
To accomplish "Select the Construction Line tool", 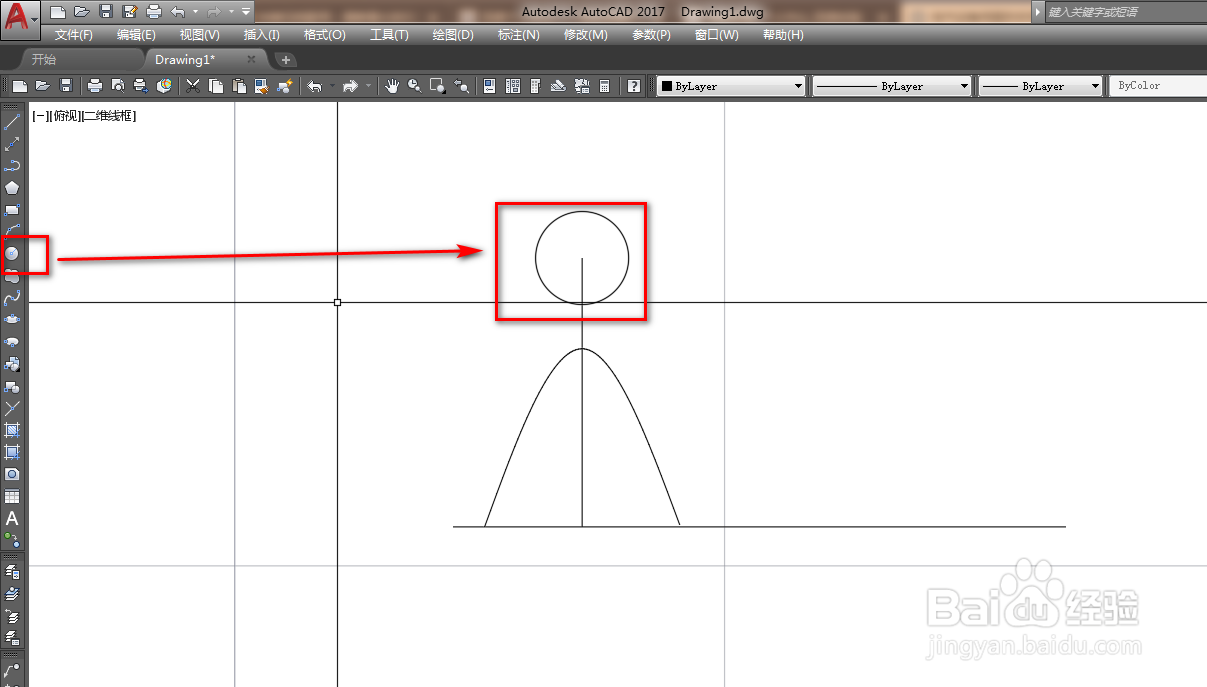I will (12, 144).
